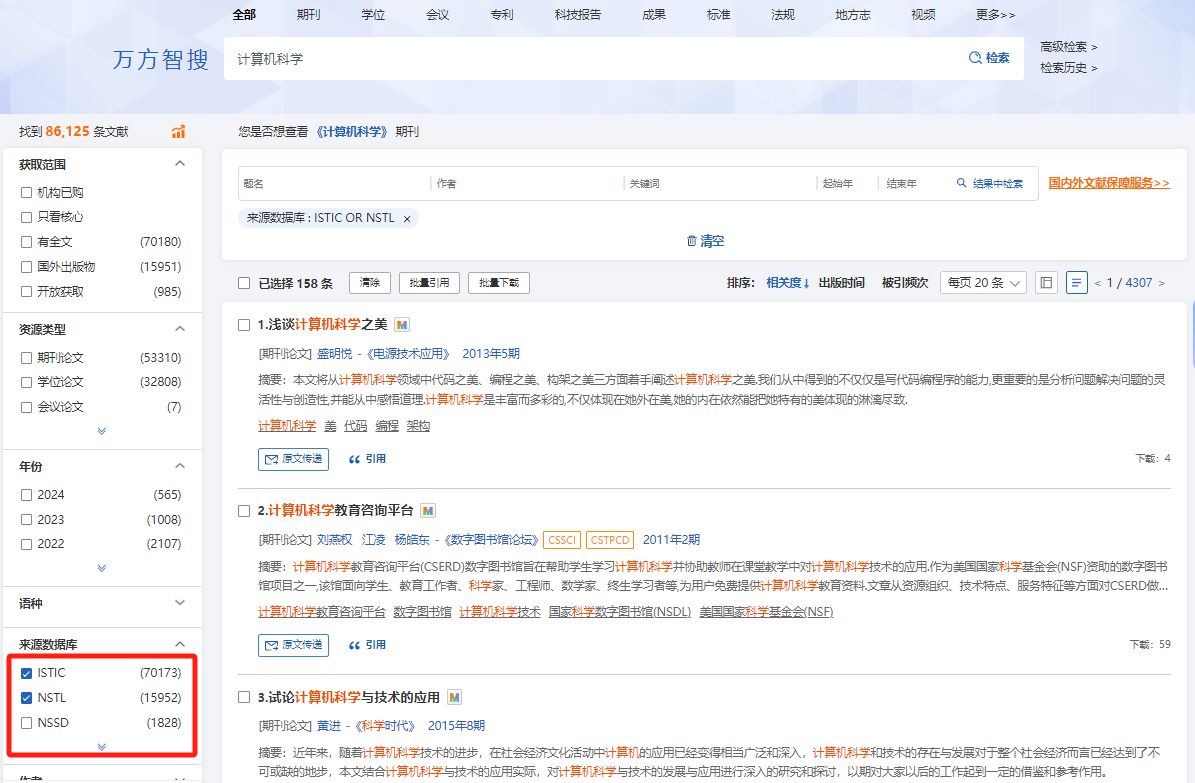Sort results by 被引频次
Image resolution: width=1195 pixels, height=783 pixels.
(905, 283)
